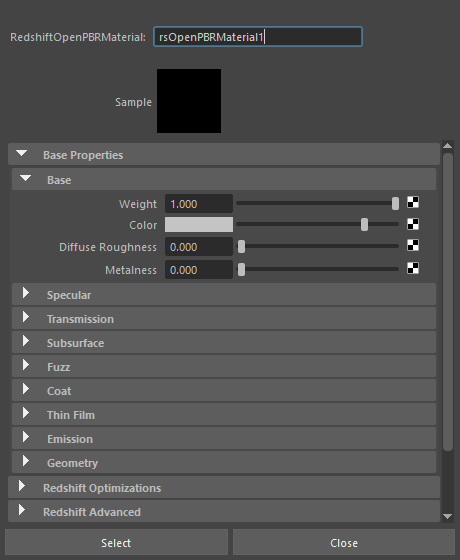Open the Subsurface rollout
The image size is (460, 560).
point(224,342)
